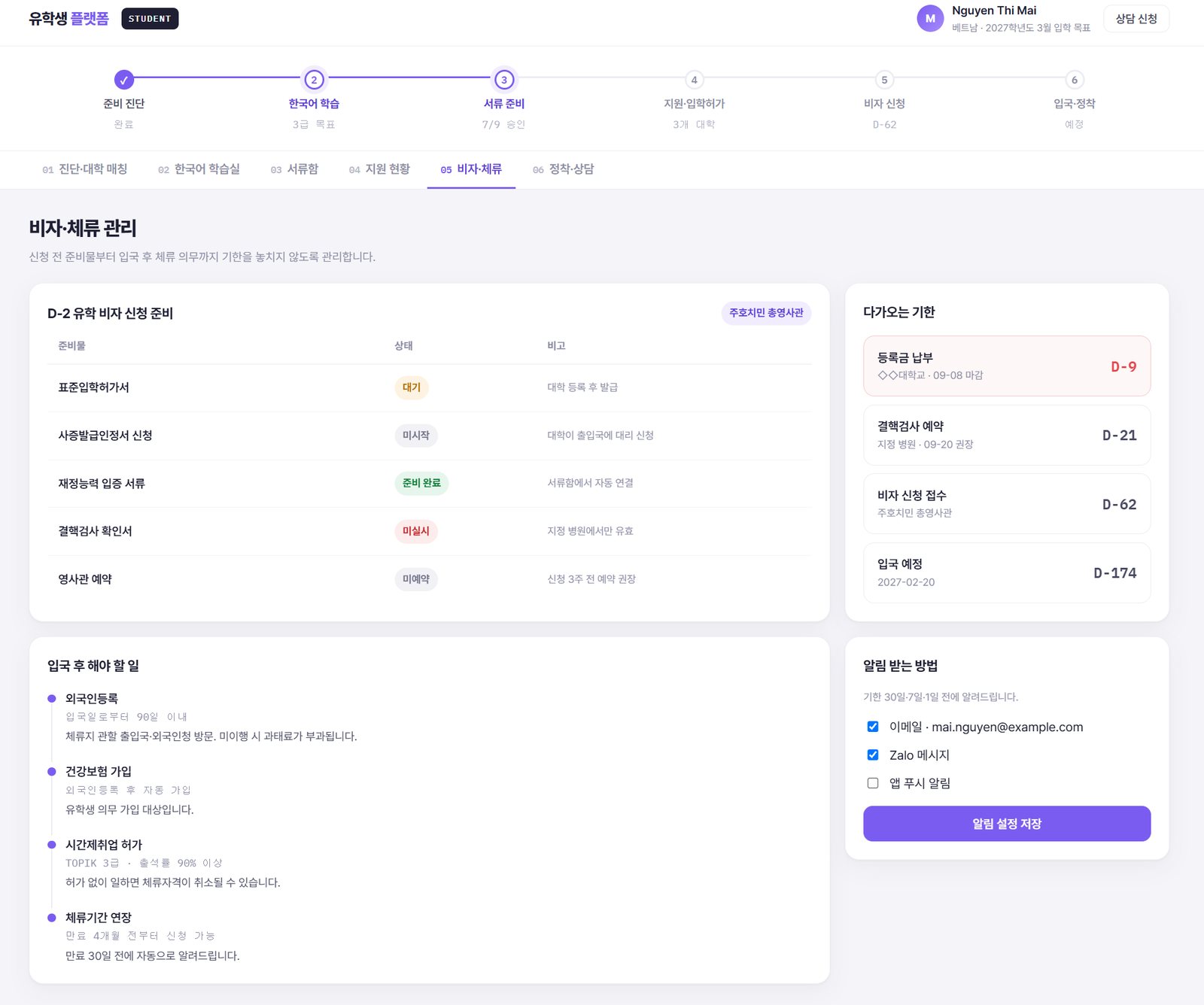1204x1005 pixels.
Task: Click the completed step checkmark circle
Action: coord(124,79)
